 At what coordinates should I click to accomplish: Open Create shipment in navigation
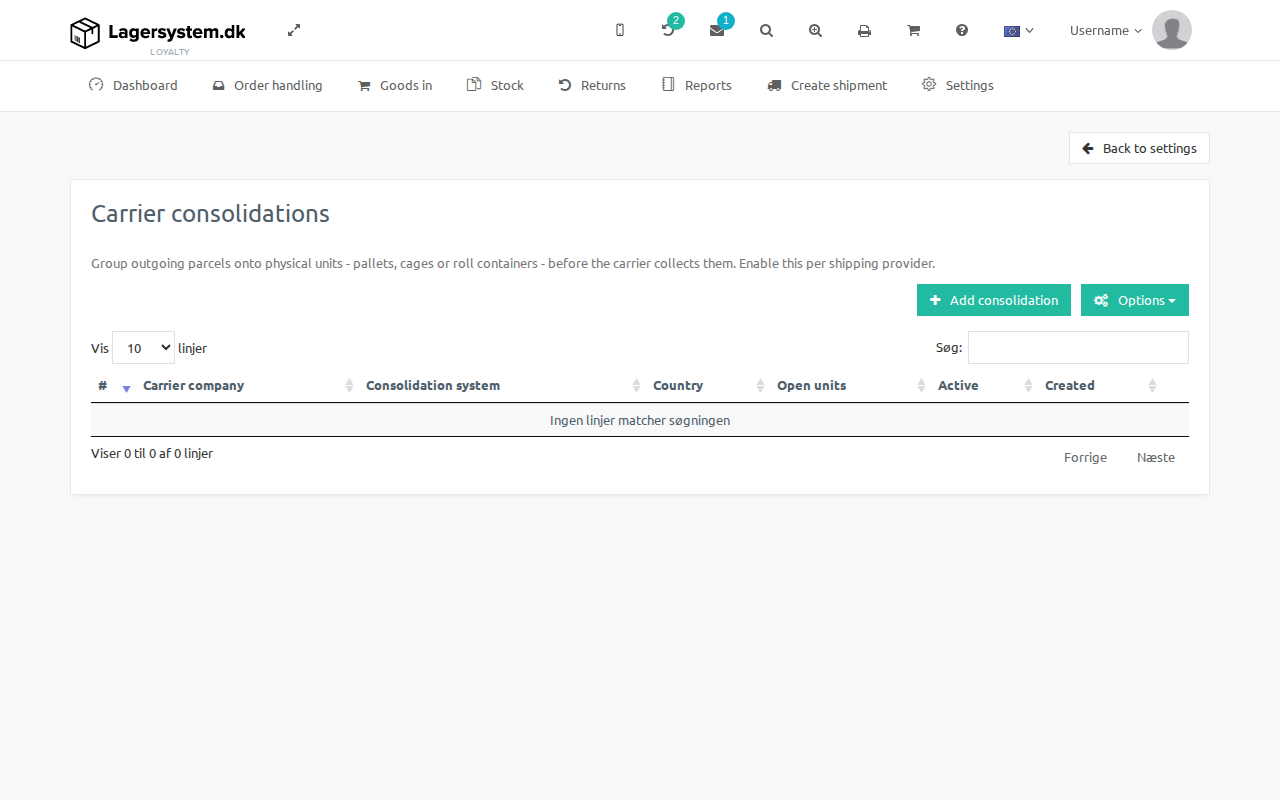point(827,85)
